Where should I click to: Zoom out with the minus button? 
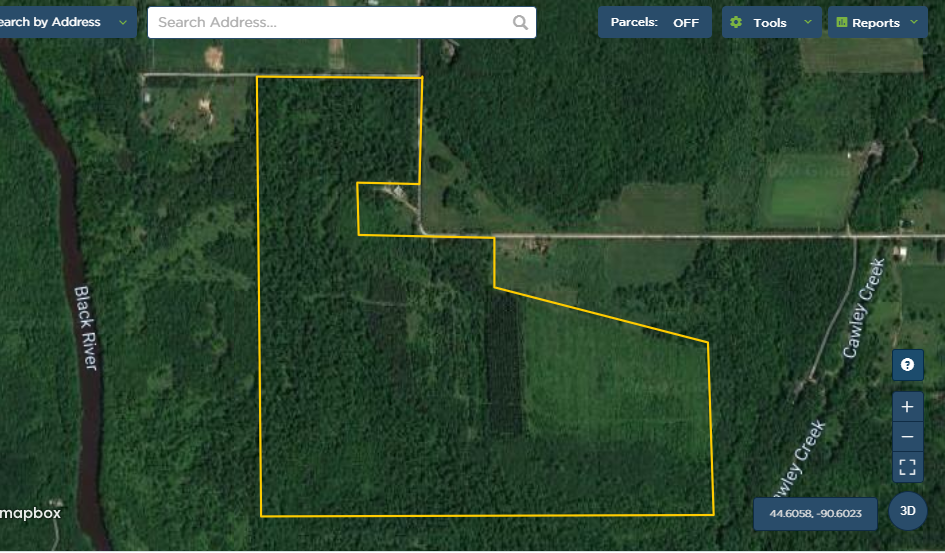tap(907, 437)
